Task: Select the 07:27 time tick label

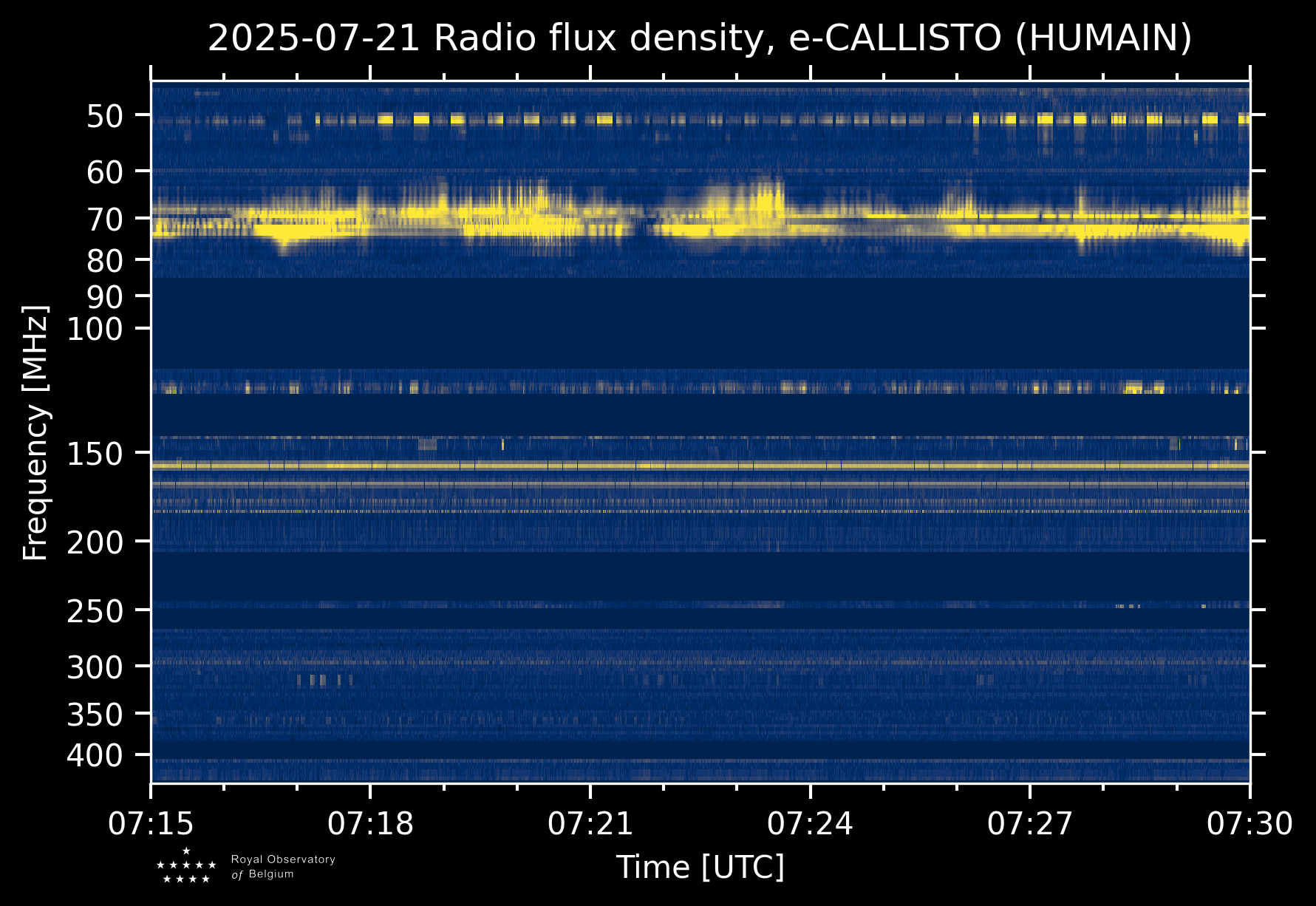Action: [x=1029, y=823]
